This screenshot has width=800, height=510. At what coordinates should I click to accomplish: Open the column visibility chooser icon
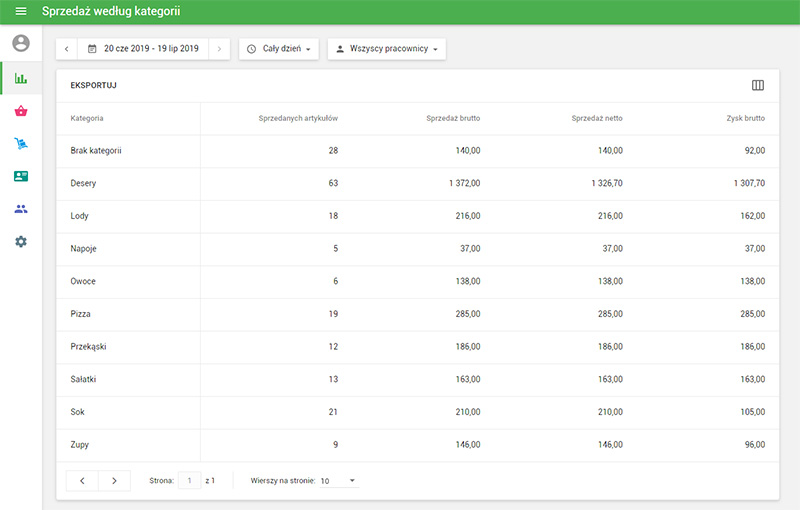click(757, 85)
